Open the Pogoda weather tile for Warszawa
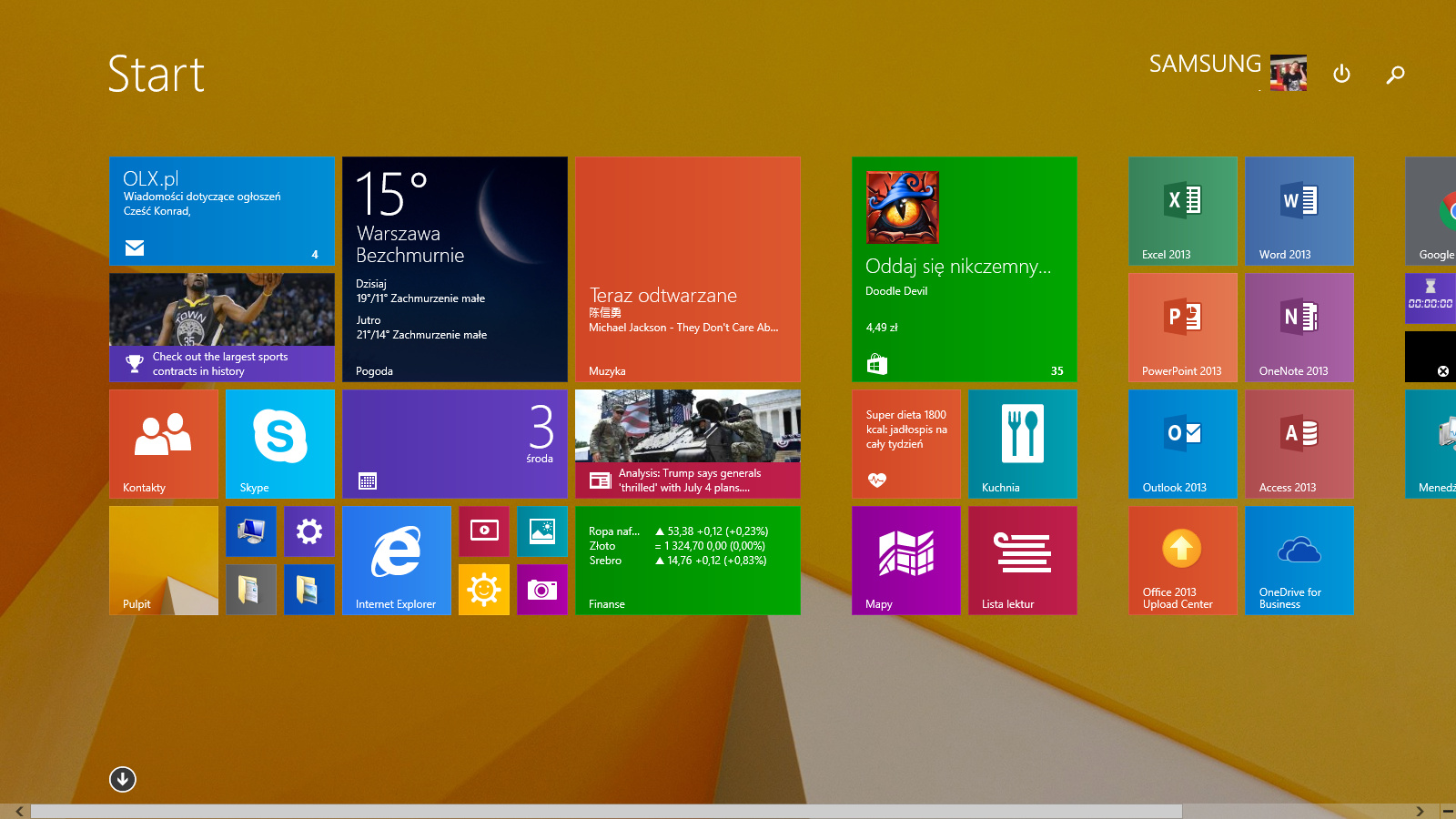Image resolution: width=1456 pixels, height=819 pixels. click(455, 269)
